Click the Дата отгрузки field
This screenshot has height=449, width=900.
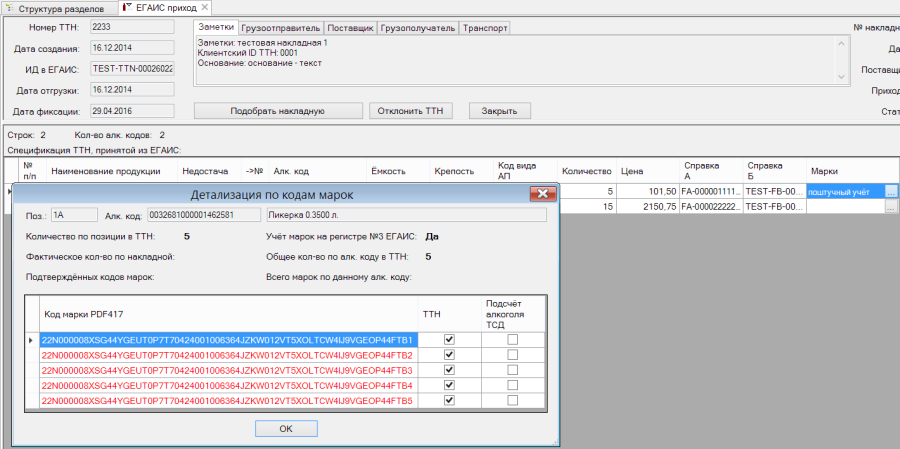coord(132,90)
